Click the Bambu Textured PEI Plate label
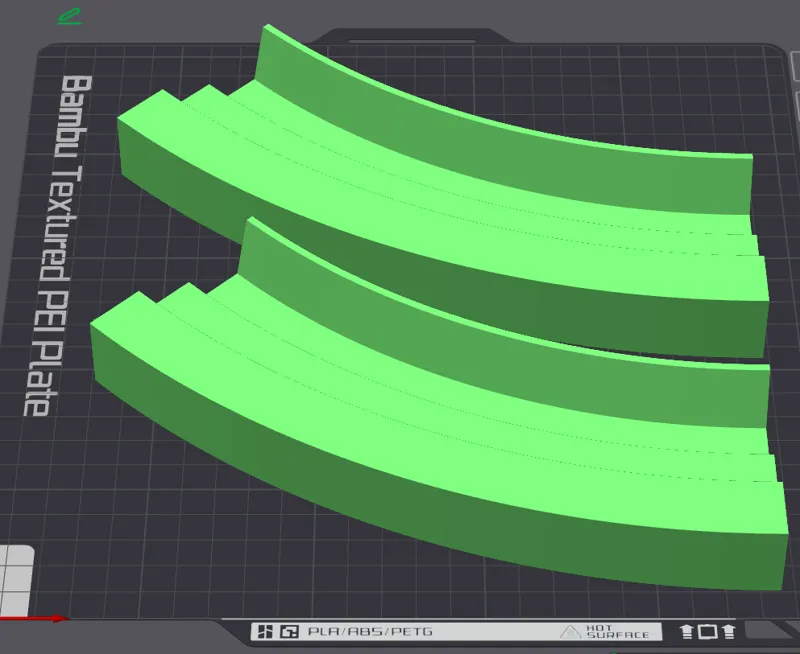800x654 pixels. tap(57, 246)
